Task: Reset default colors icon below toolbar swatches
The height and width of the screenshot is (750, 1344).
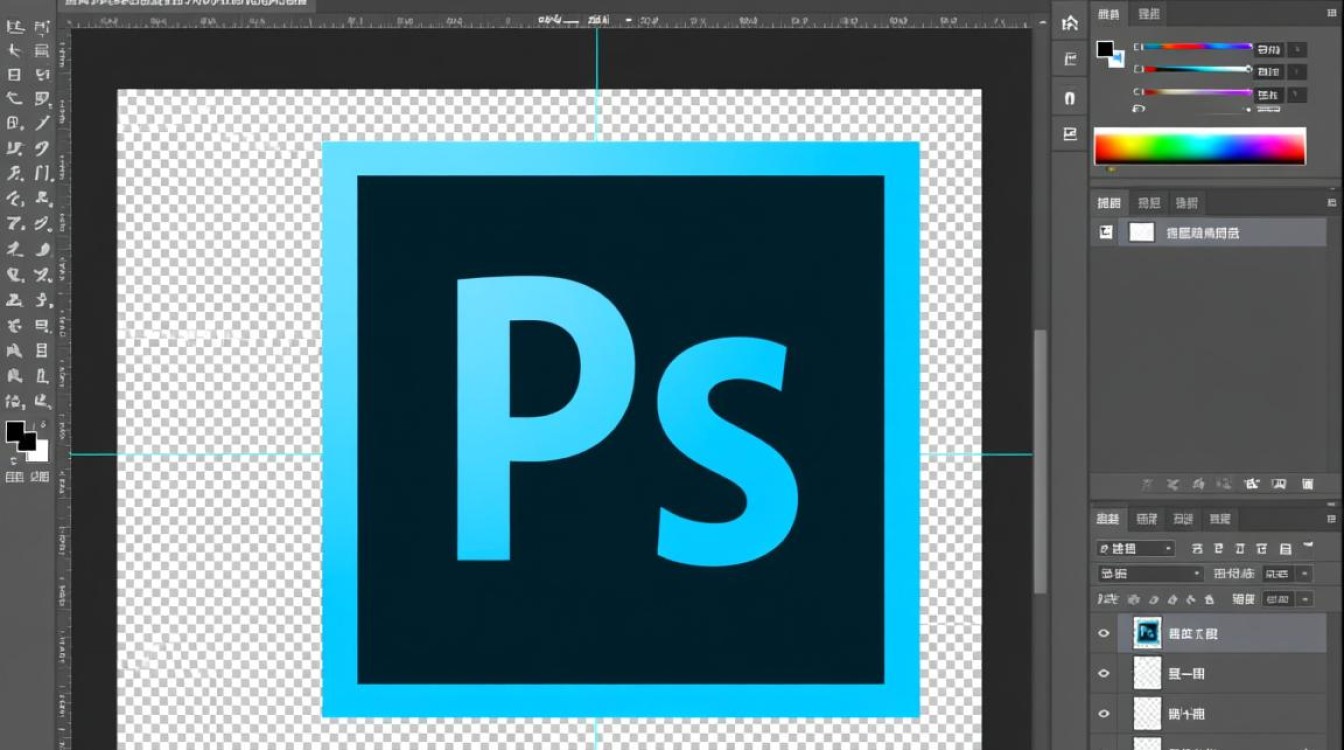Action: (14, 461)
